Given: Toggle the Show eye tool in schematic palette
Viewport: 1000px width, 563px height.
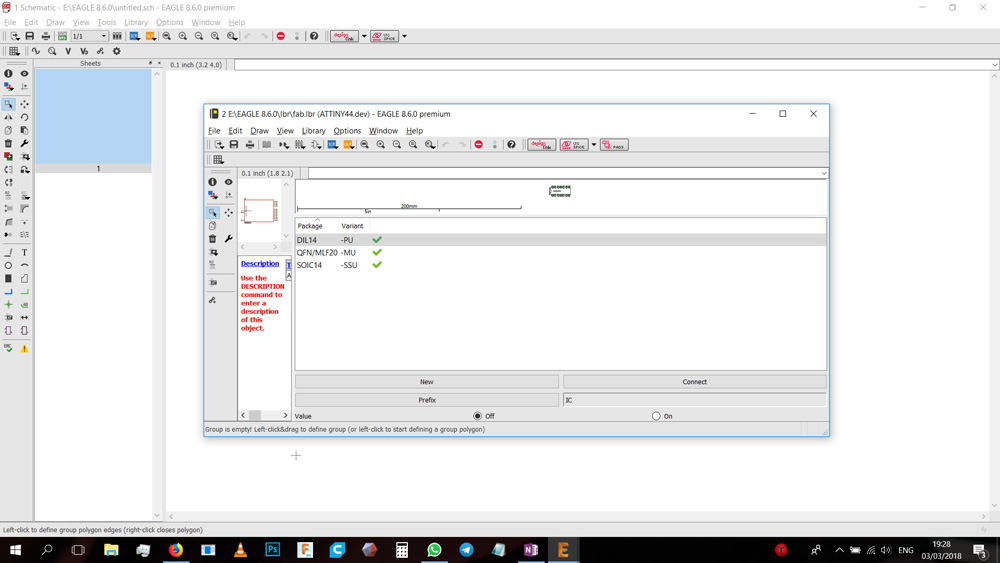Looking at the screenshot, I should 24,73.
